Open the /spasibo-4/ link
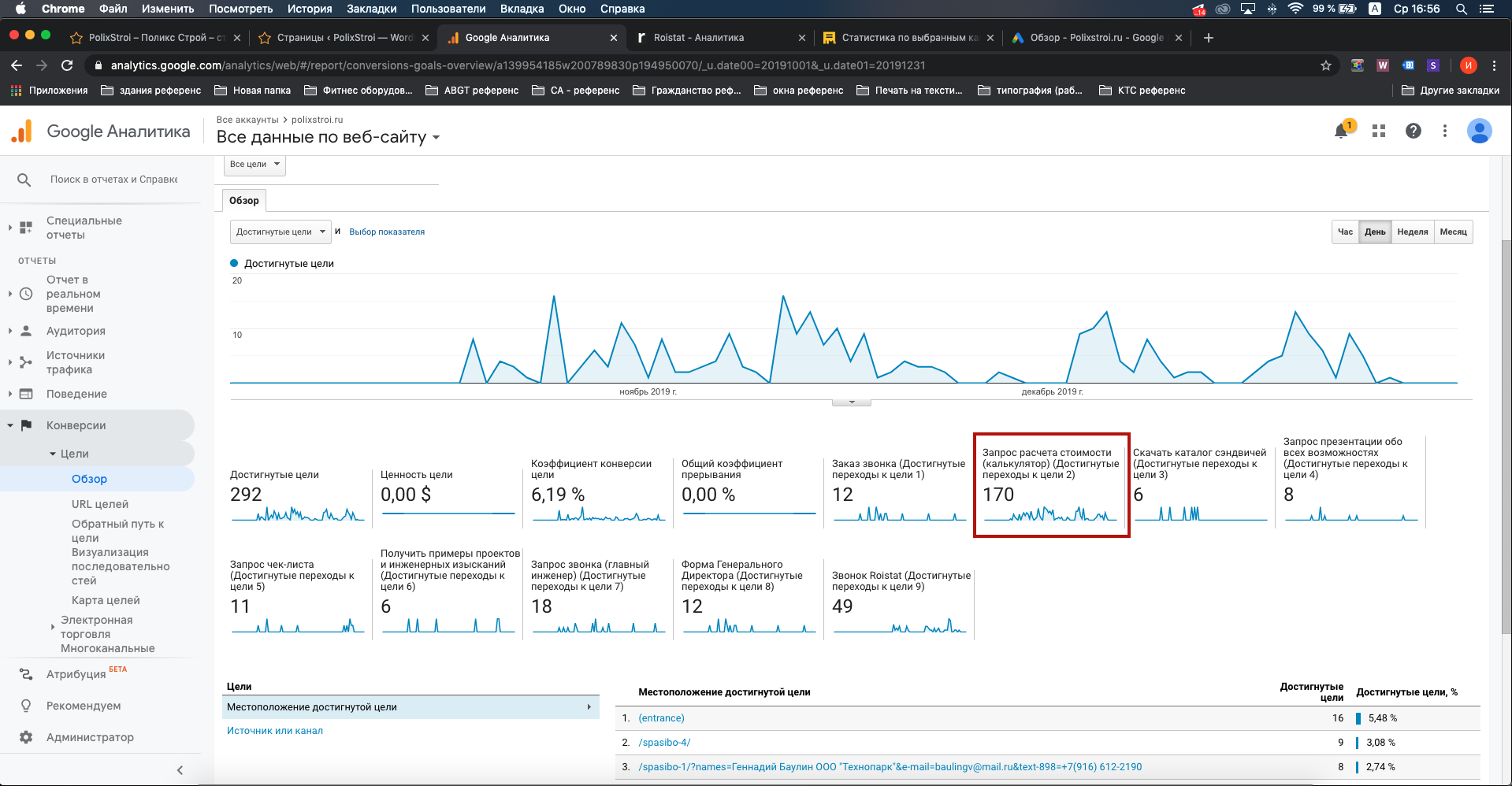The image size is (1512, 786). [x=664, y=743]
